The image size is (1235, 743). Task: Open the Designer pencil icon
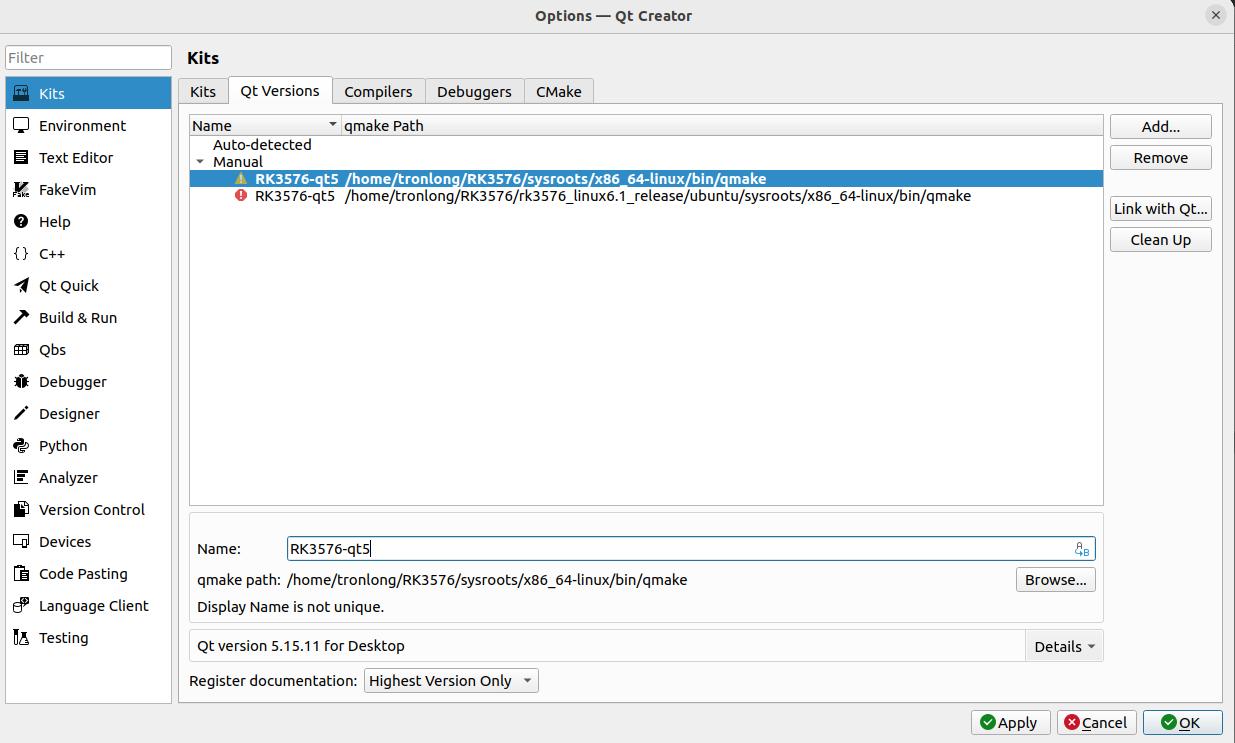point(20,414)
